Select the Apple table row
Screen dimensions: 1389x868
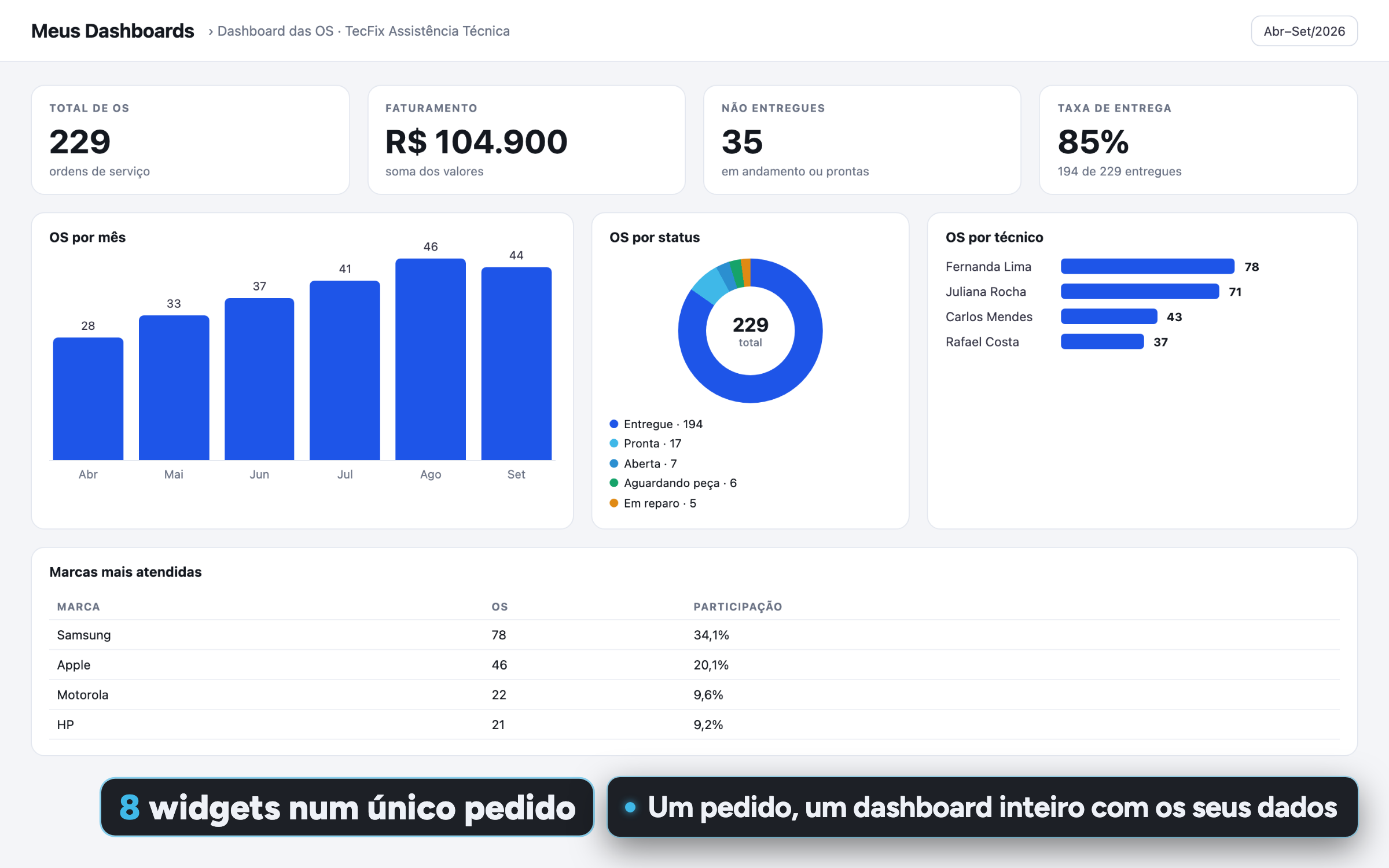(694, 665)
